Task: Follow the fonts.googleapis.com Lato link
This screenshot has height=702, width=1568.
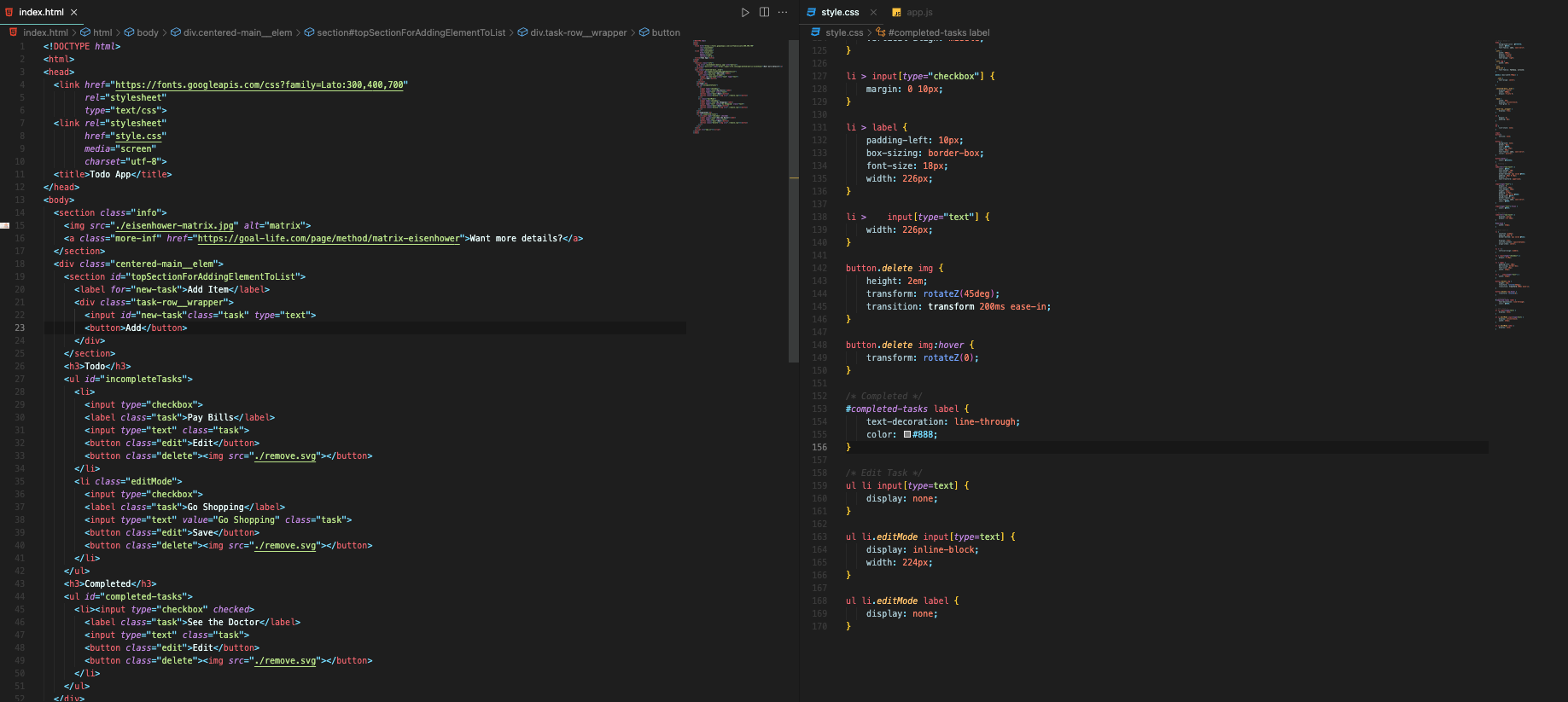Action: click(x=259, y=84)
